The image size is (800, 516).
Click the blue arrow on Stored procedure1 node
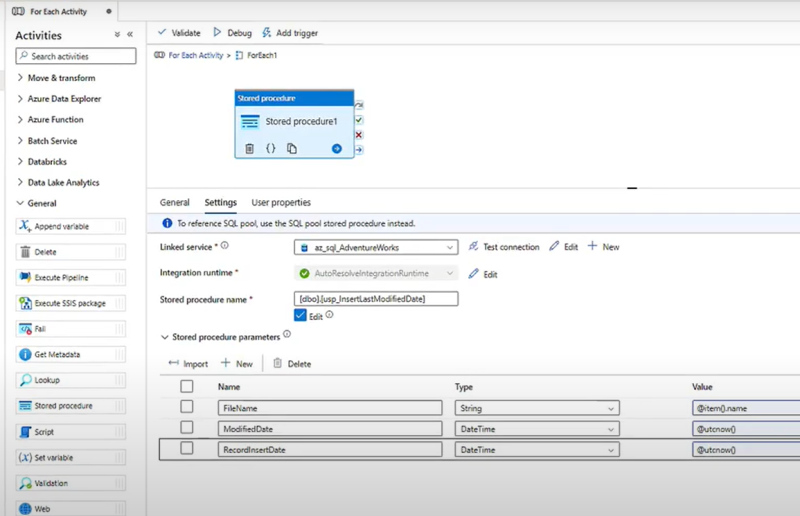pos(337,149)
